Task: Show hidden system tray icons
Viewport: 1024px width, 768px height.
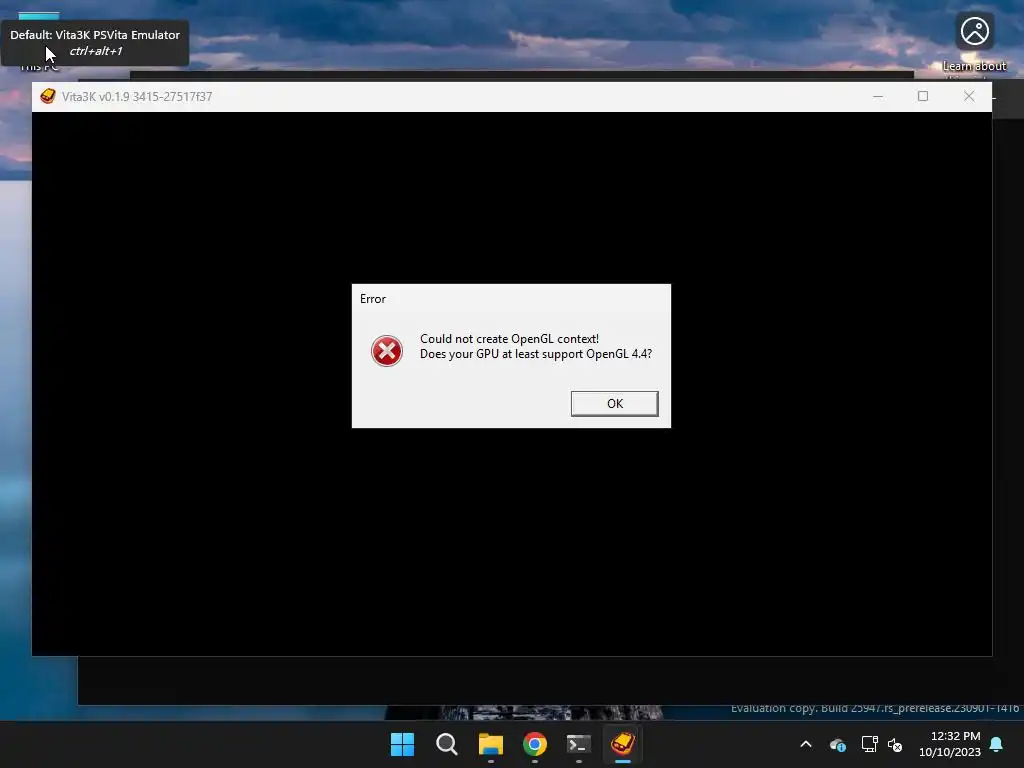Action: pos(806,744)
